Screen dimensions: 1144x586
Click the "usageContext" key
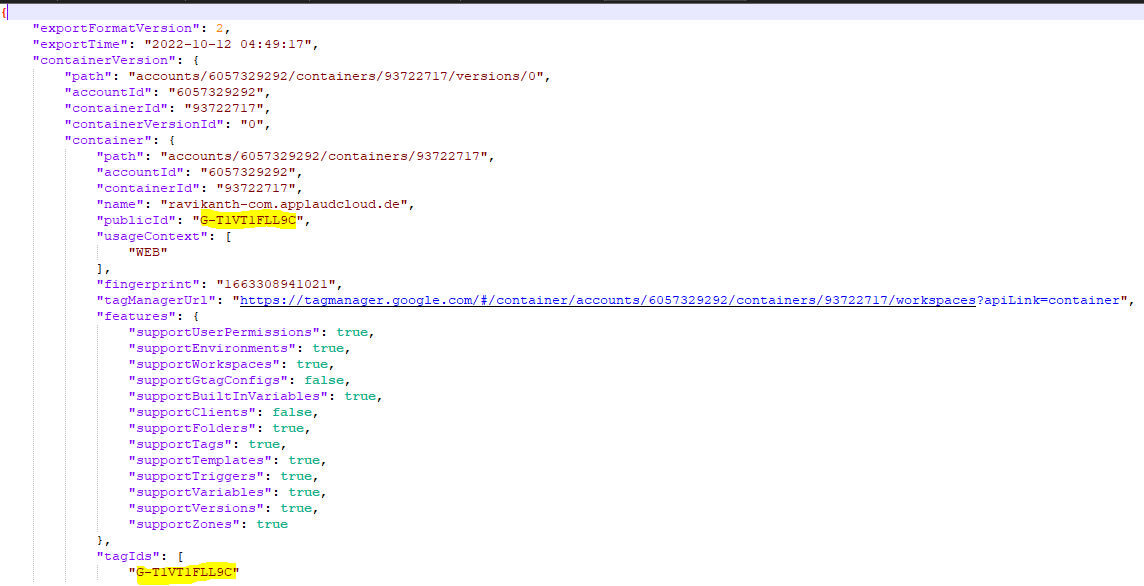pos(151,236)
